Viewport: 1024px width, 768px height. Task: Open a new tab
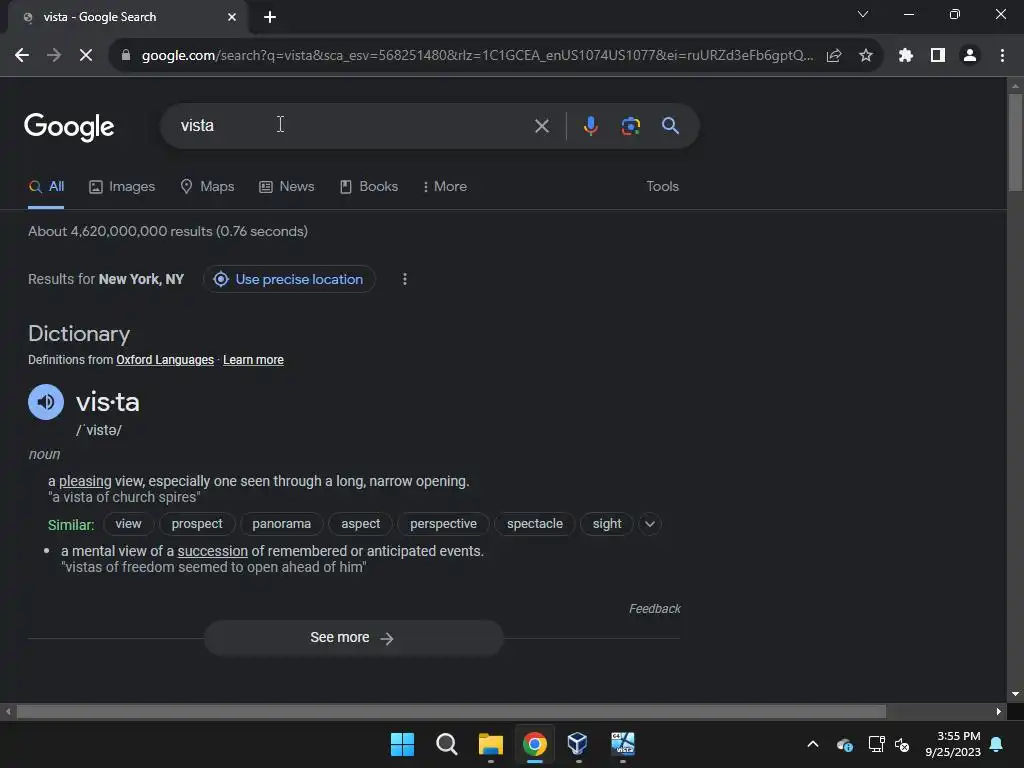[x=270, y=17]
